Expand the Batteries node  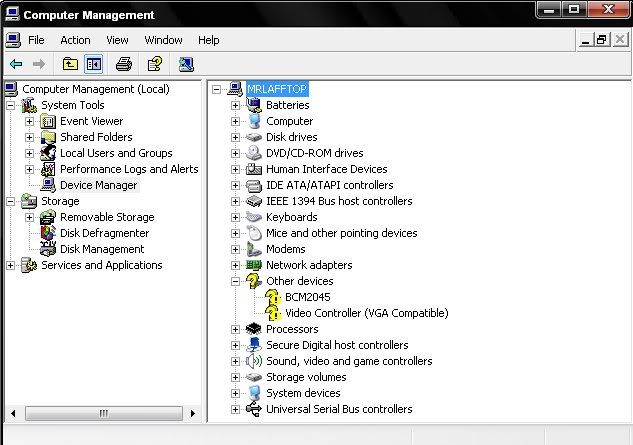[235, 105]
